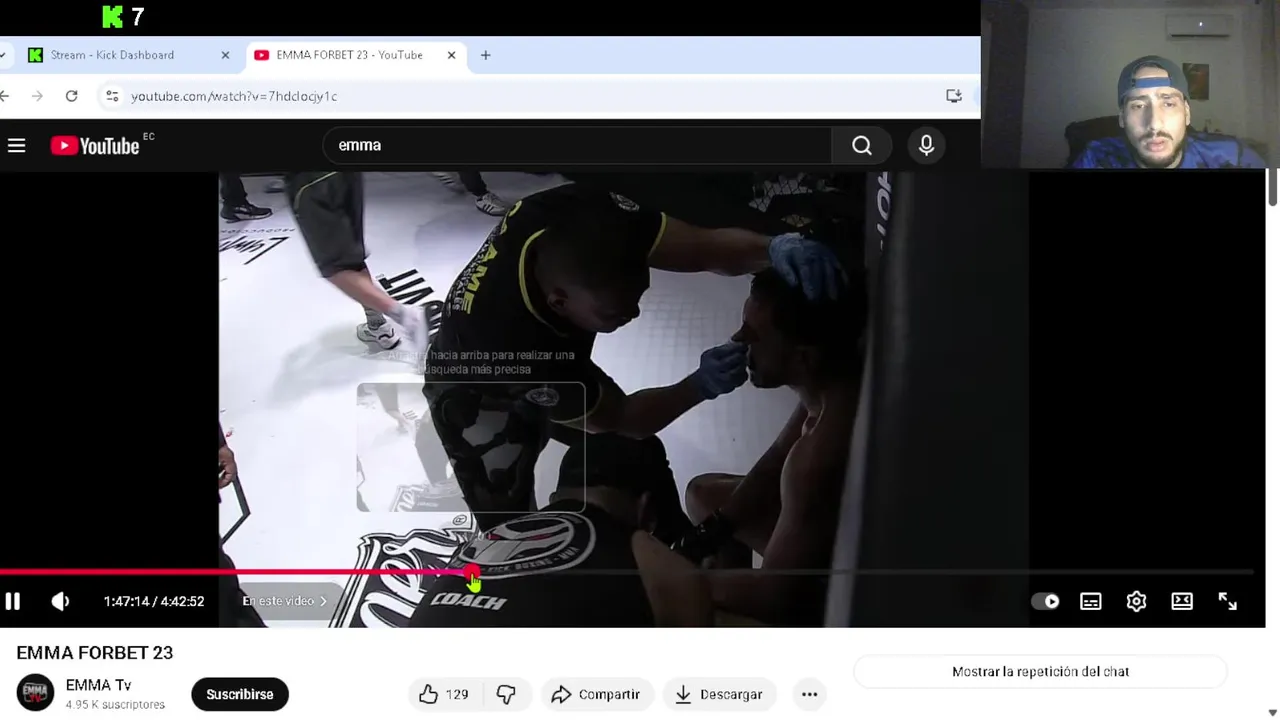Image resolution: width=1280 pixels, height=720 pixels.
Task: Turn on subtitles captions
Action: [x=1091, y=601]
